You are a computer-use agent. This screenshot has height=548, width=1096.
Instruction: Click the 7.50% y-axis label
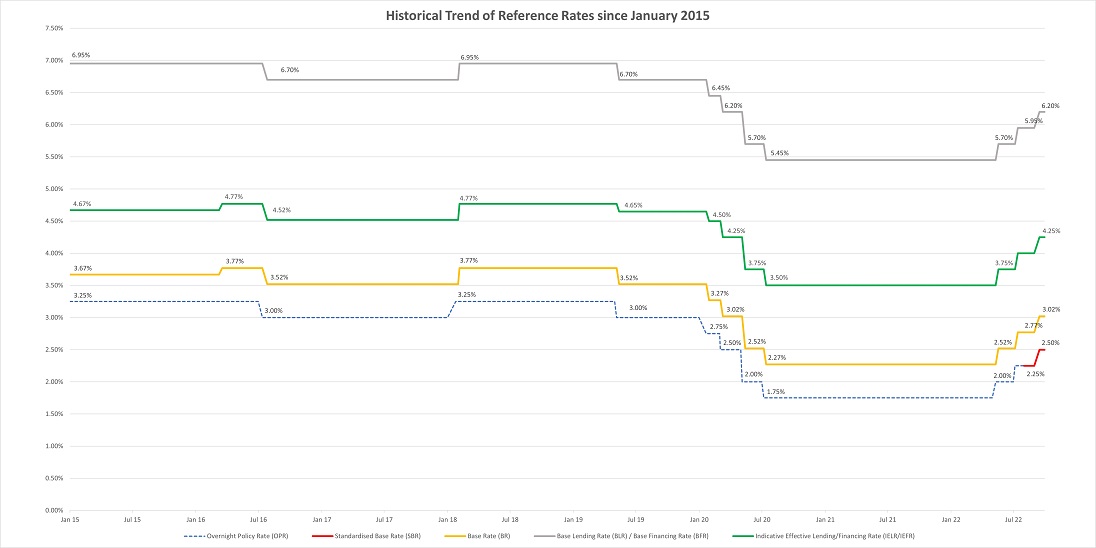[x=55, y=28]
